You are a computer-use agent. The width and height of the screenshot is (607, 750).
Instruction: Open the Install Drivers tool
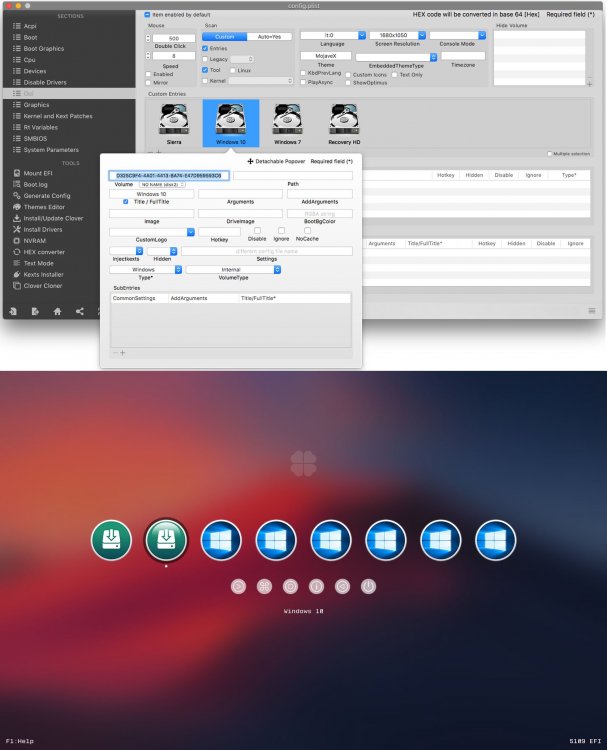(x=43, y=229)
